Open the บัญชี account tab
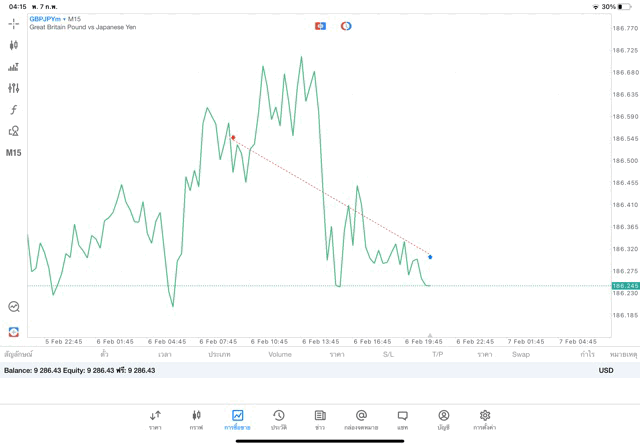 coord(443,419)
